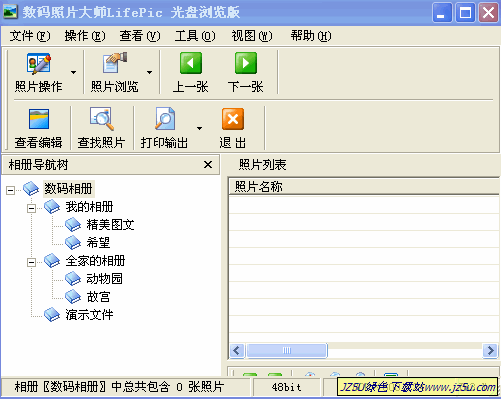Screen dimensions: 501x399
Task: Collapse the 我的相册 tree node
Action: (x=31, y=209)
